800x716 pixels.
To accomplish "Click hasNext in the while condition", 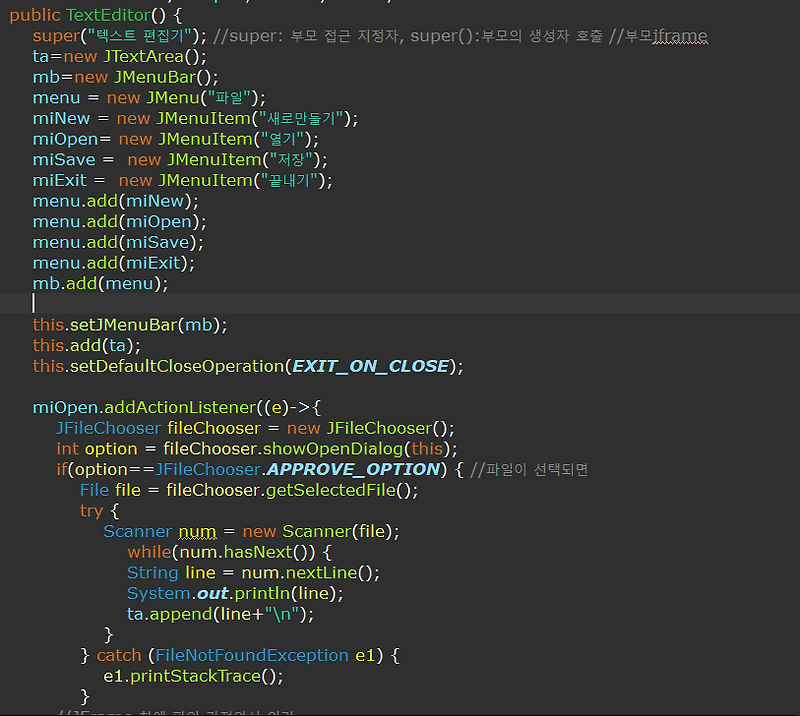I will 258,552.
